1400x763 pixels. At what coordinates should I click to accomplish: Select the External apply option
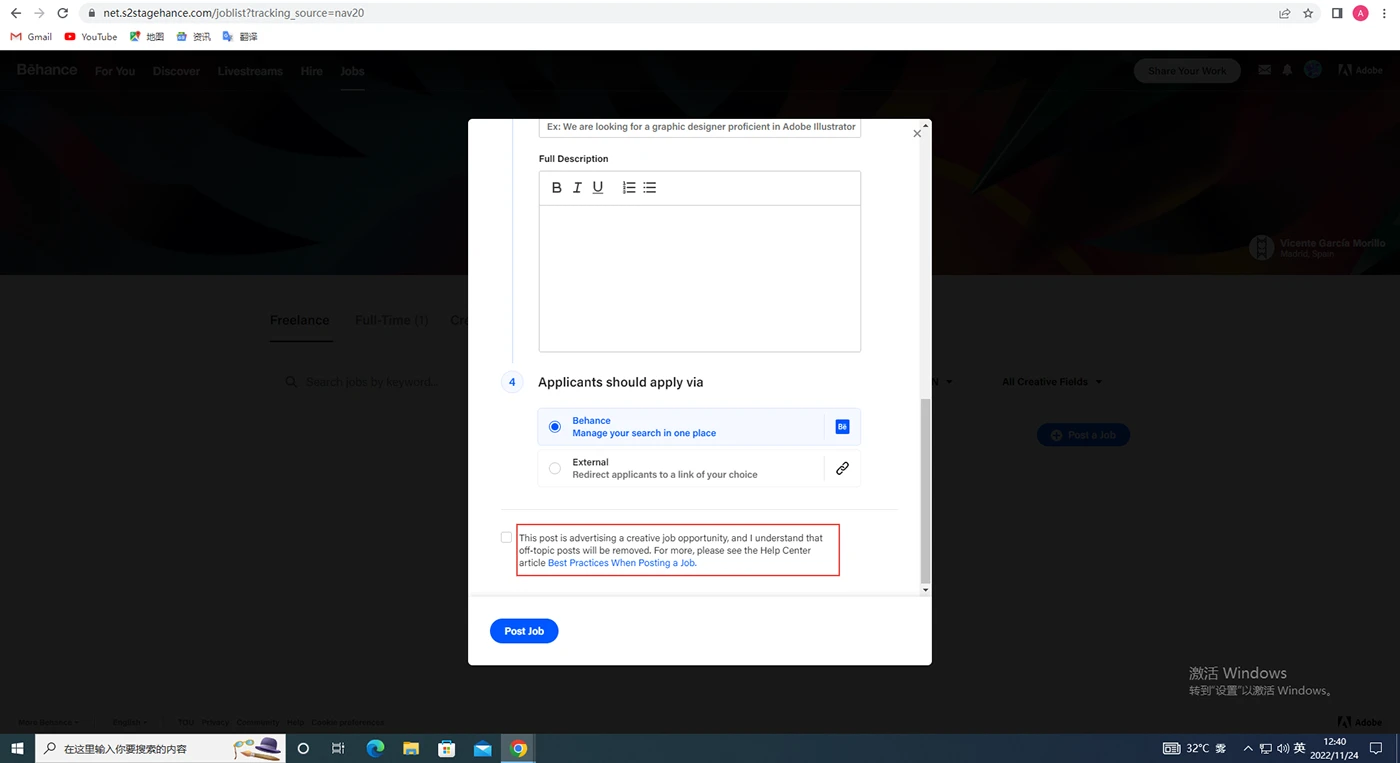[x=555, y=468]
